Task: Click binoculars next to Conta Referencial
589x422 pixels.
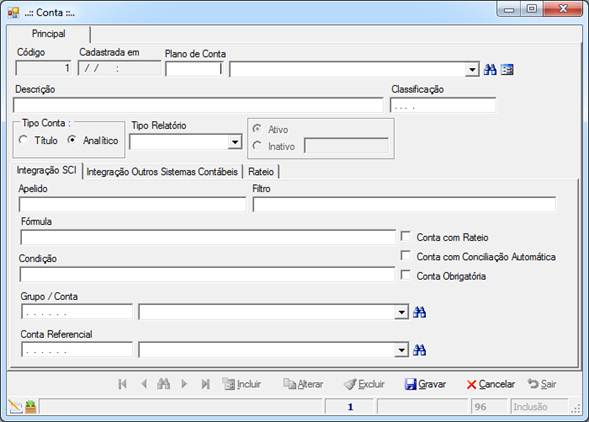Action: [419, 350]
